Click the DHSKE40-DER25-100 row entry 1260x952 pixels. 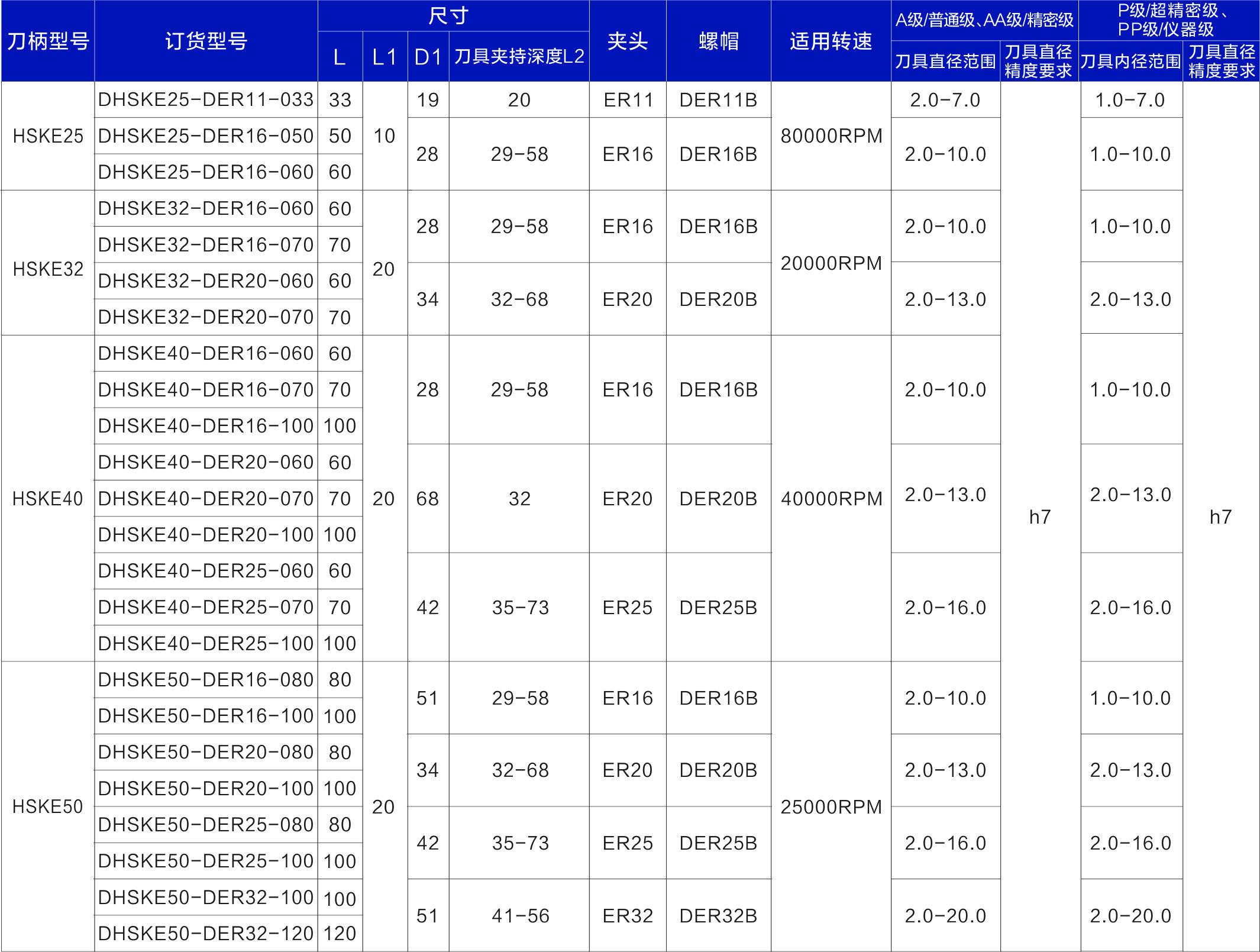(x=206, y=643)
